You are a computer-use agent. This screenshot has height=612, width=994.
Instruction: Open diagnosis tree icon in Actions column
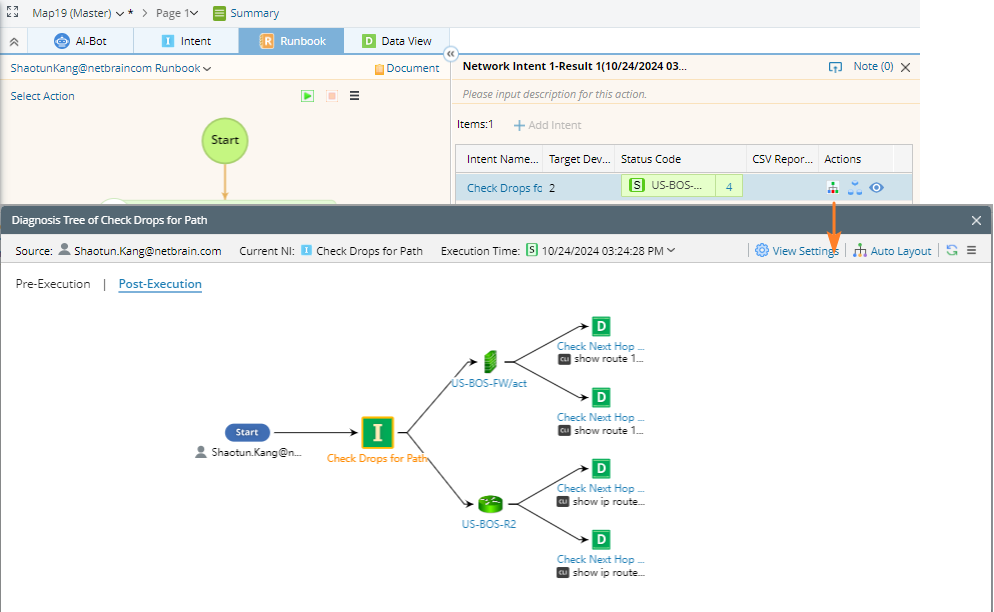(833, 188)
